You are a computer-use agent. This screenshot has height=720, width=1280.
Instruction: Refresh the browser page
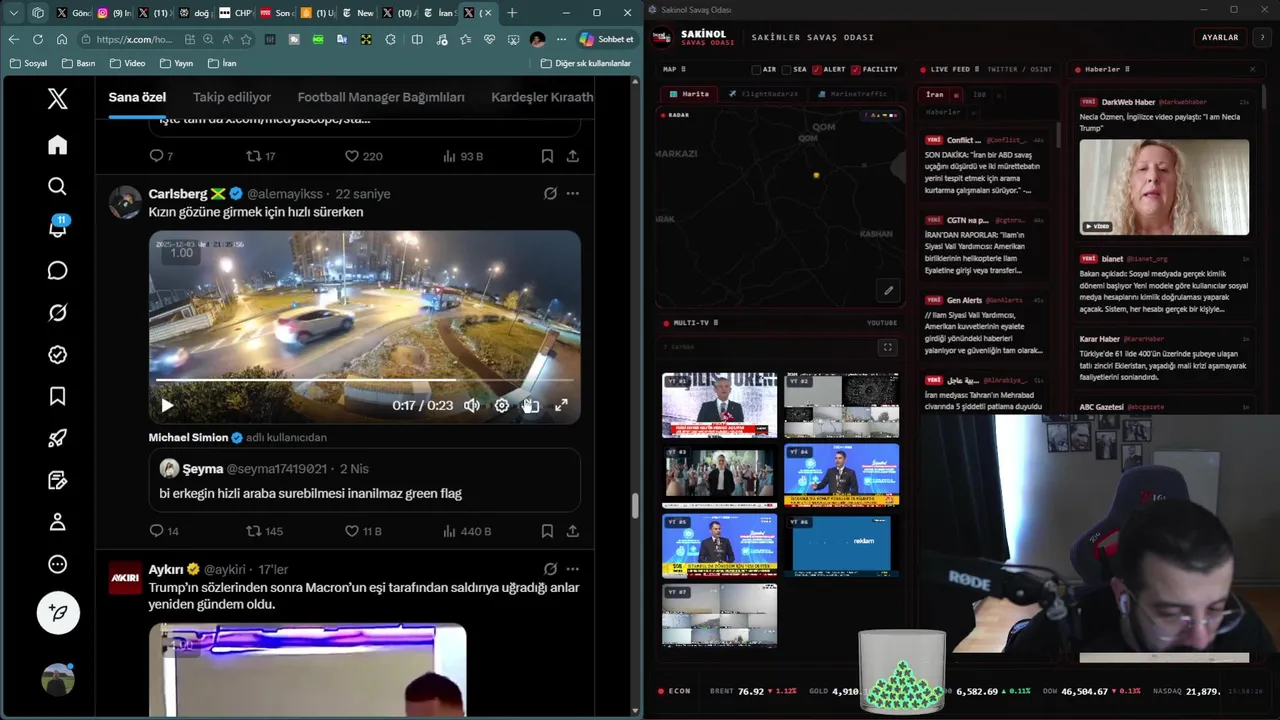[38, 39]
